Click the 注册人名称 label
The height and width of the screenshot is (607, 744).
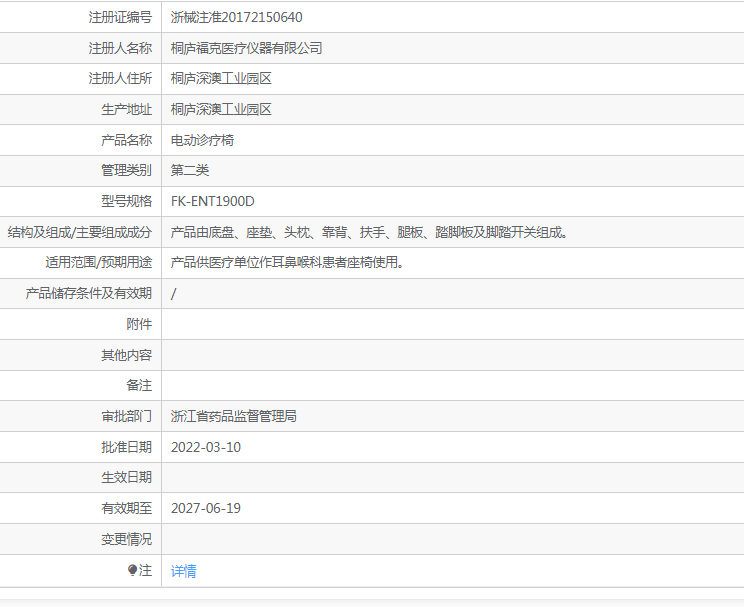pos(120,48)
